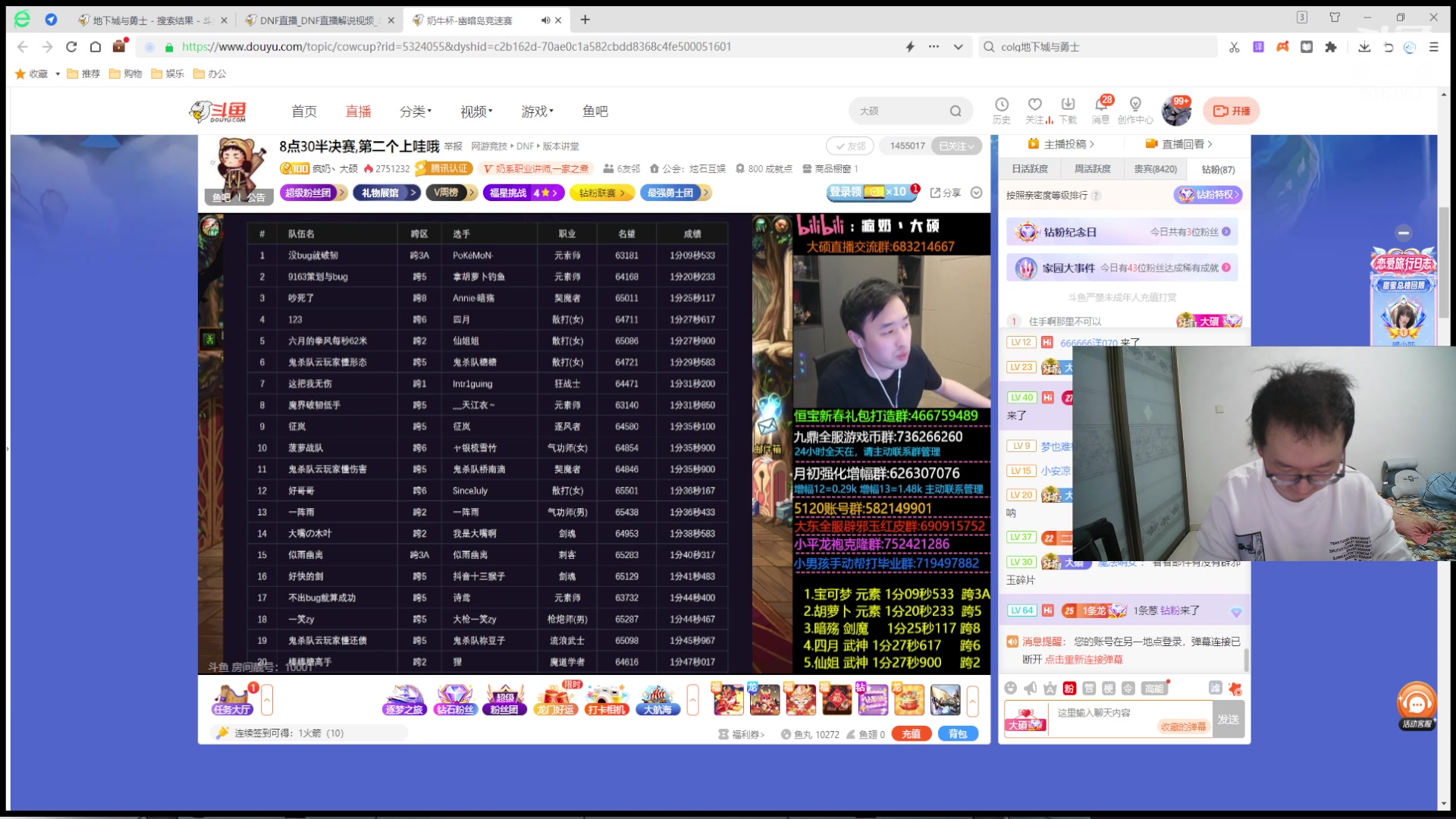Click the megaphone icon in chat toolbar
Image resolution: width=1456 pixels, height=819 pixels.
(1030, 688)
